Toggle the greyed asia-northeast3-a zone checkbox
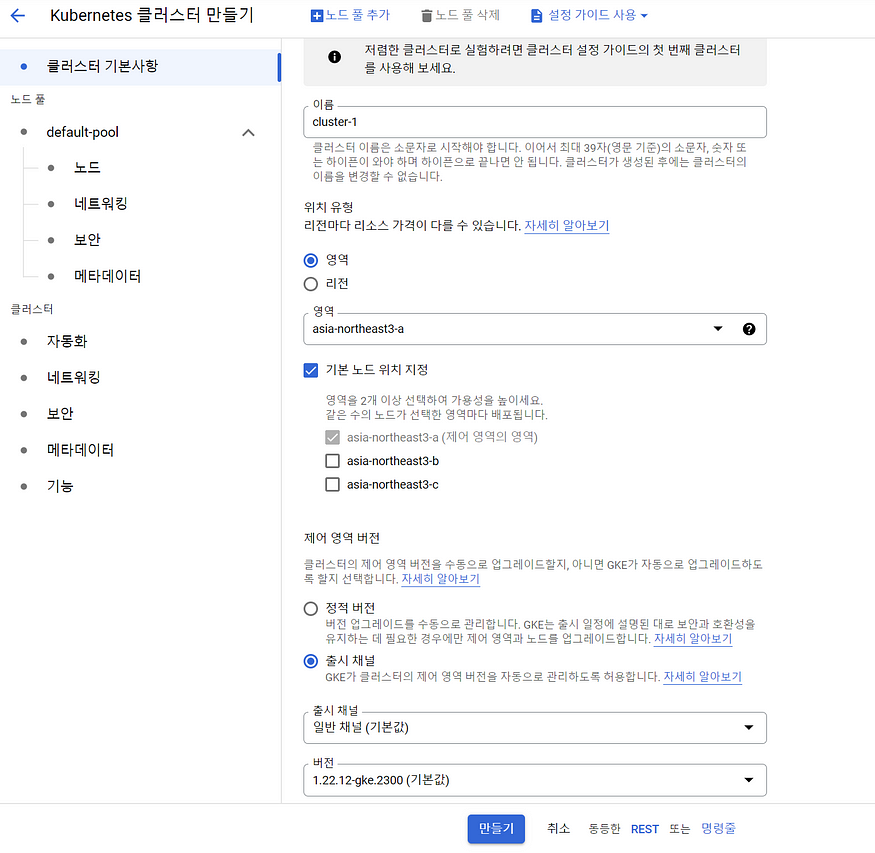875x853 pixels. 333,437
